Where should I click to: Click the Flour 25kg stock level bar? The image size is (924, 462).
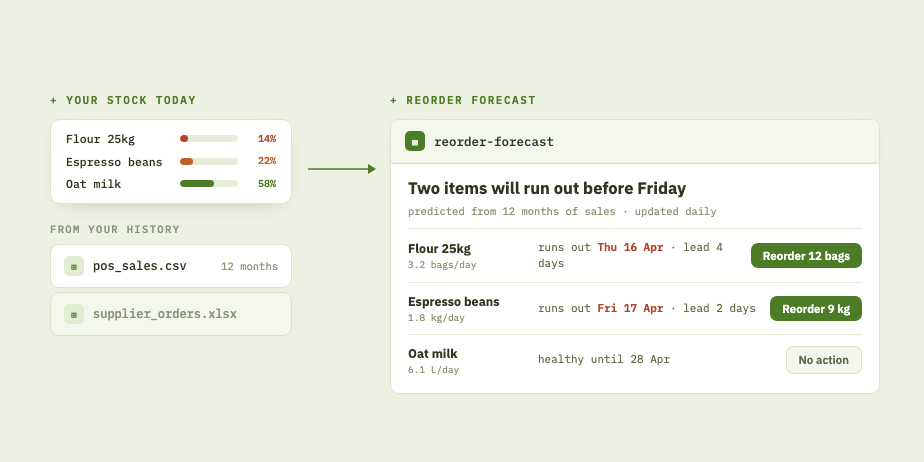click(x=209, y=138)
